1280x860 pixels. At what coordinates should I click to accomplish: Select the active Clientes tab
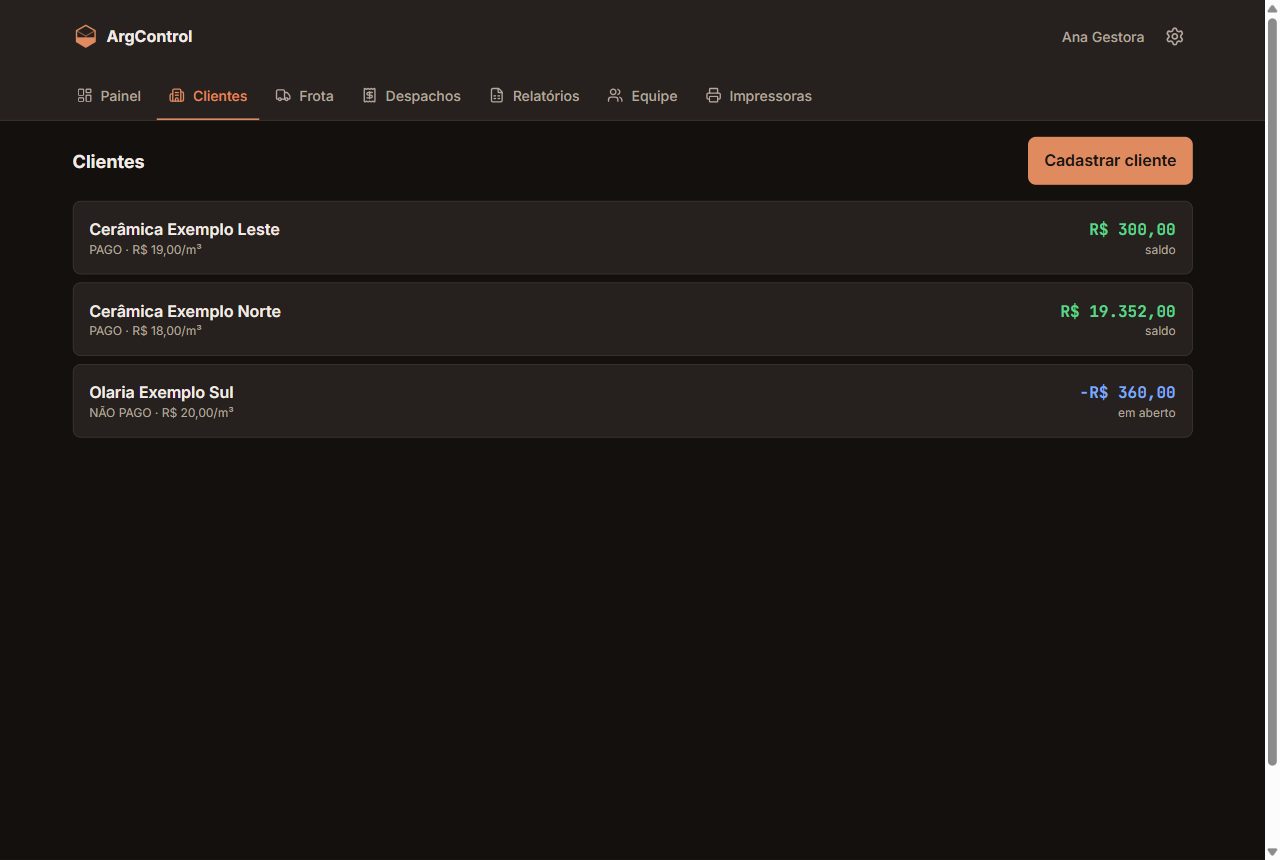tap(208, 96)
